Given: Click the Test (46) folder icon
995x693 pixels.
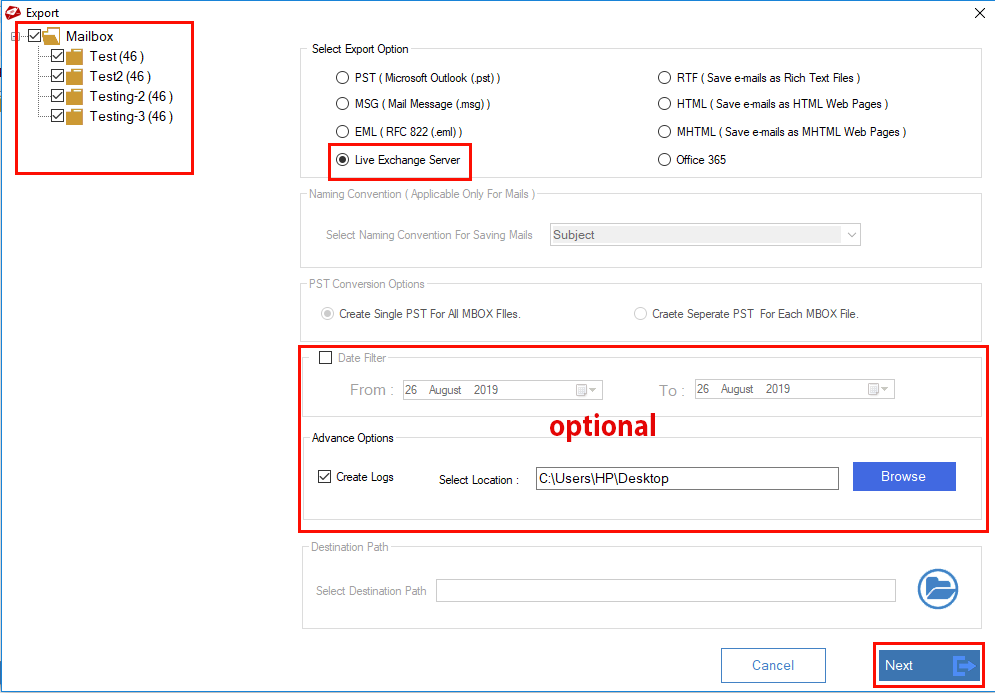Looking at the screenshot, I should [x=75, y=57].
